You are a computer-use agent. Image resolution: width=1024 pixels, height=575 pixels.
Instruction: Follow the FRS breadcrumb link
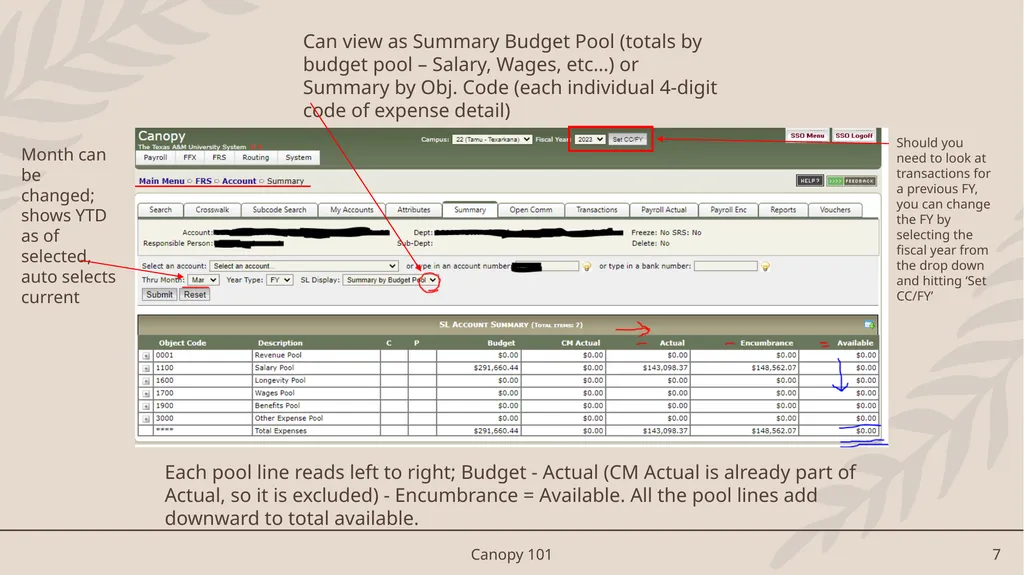point(203,181)
